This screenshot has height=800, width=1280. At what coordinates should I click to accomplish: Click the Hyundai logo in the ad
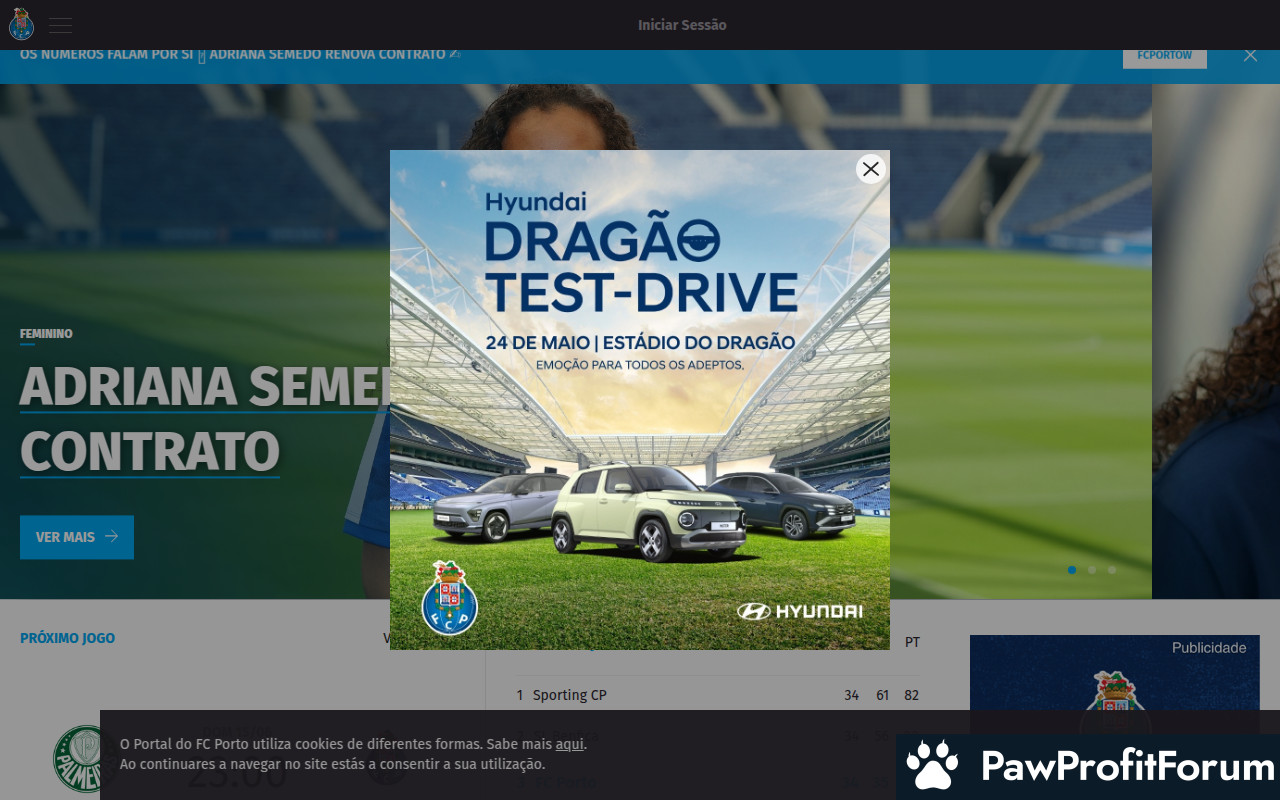[800, 611]
